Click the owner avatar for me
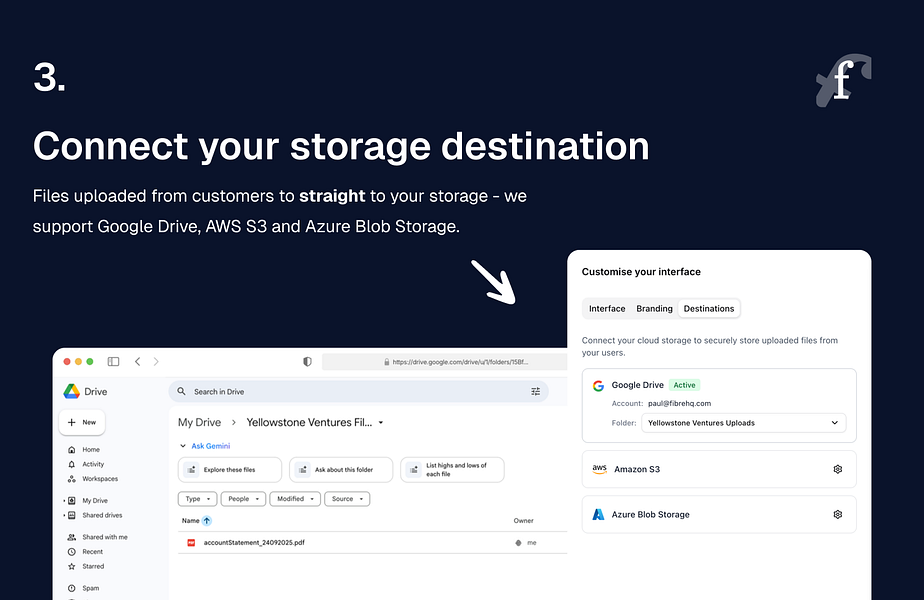This screenshot has height=600, width=924. click(x=519, y=543)
